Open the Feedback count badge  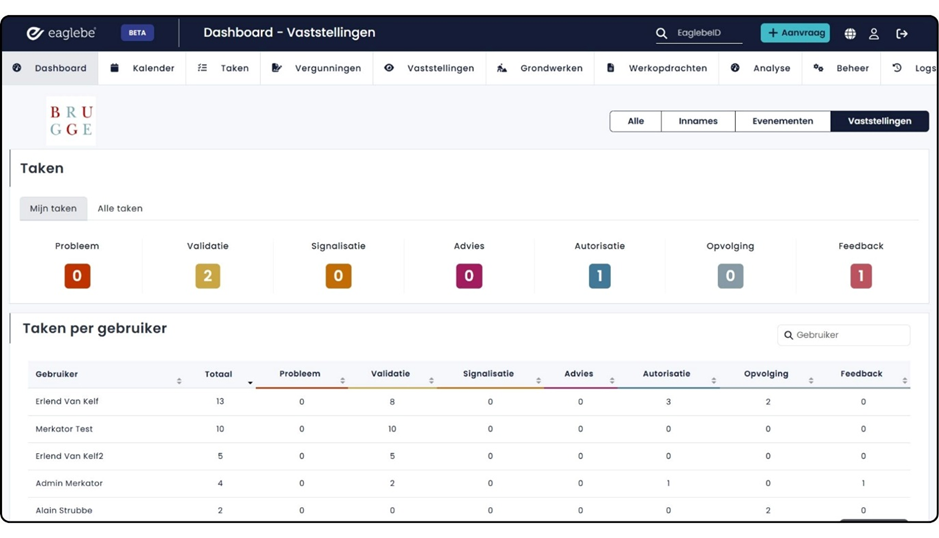[861, 276]
